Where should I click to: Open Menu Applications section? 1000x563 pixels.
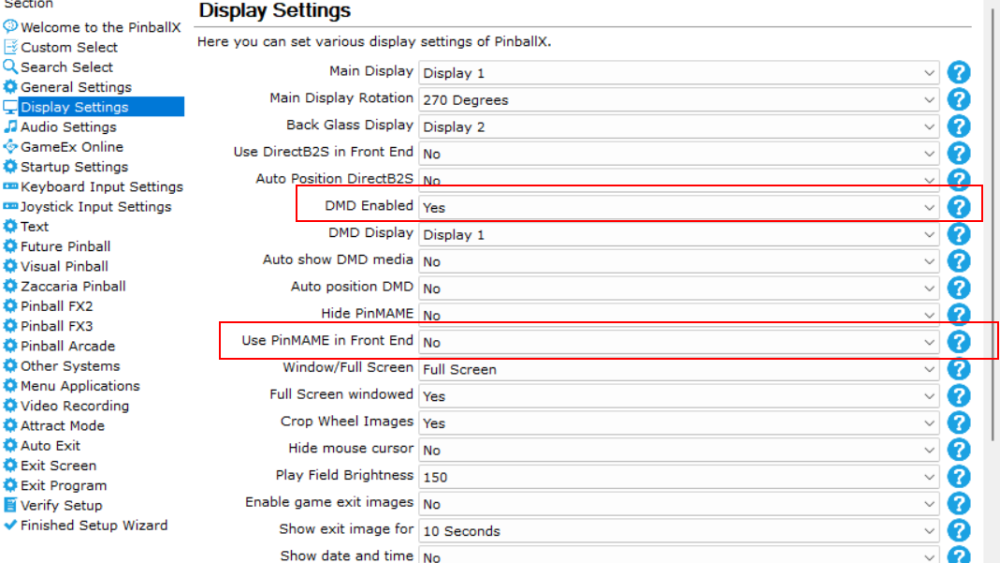[80, 386]
